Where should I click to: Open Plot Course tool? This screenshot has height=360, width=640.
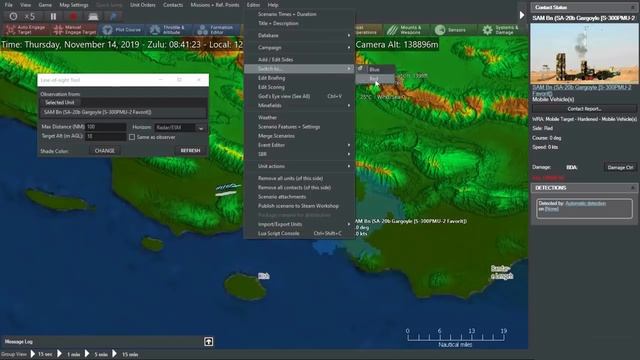[122, 29]
